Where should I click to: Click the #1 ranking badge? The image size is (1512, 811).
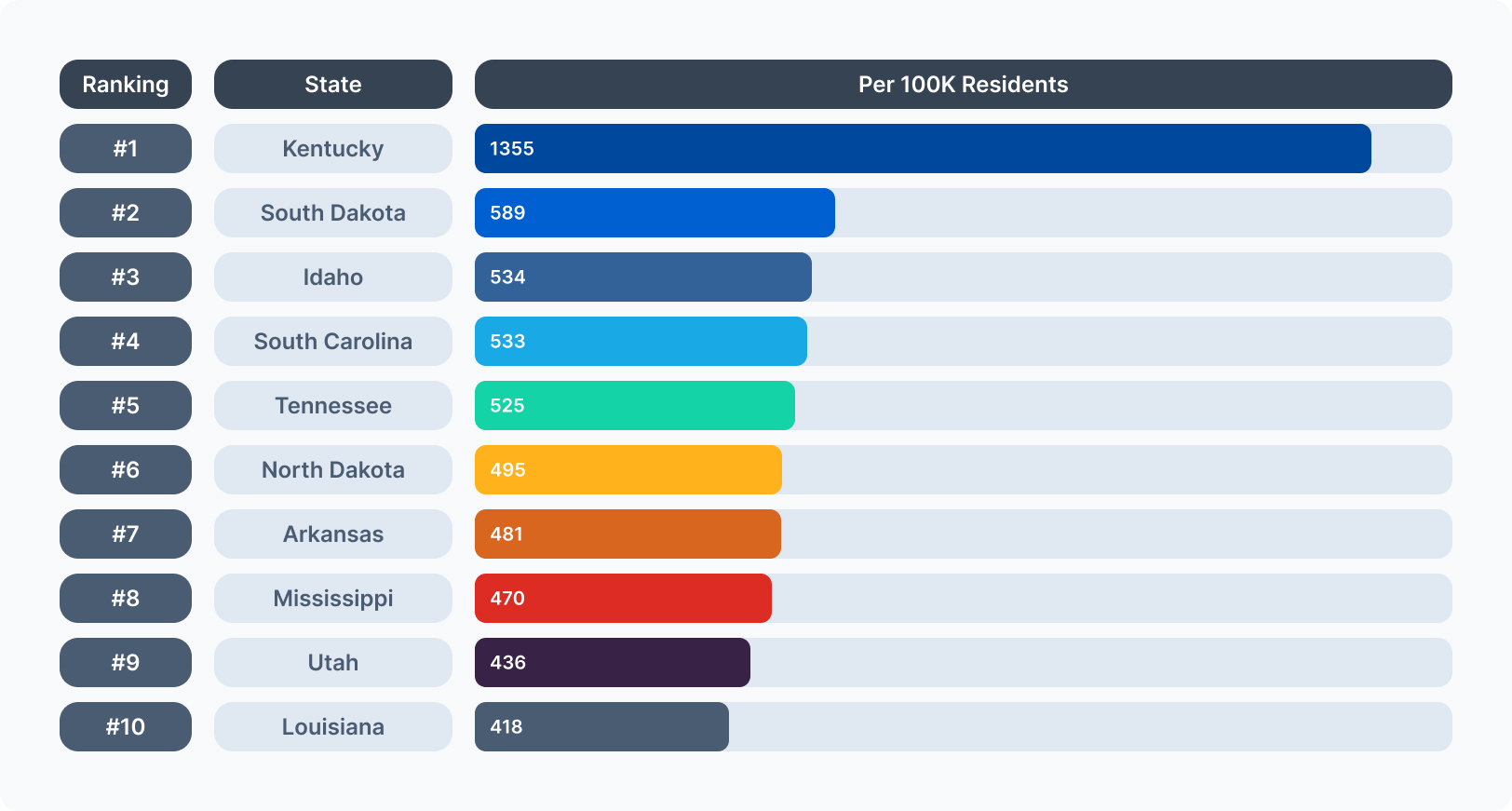click(126, 149)
